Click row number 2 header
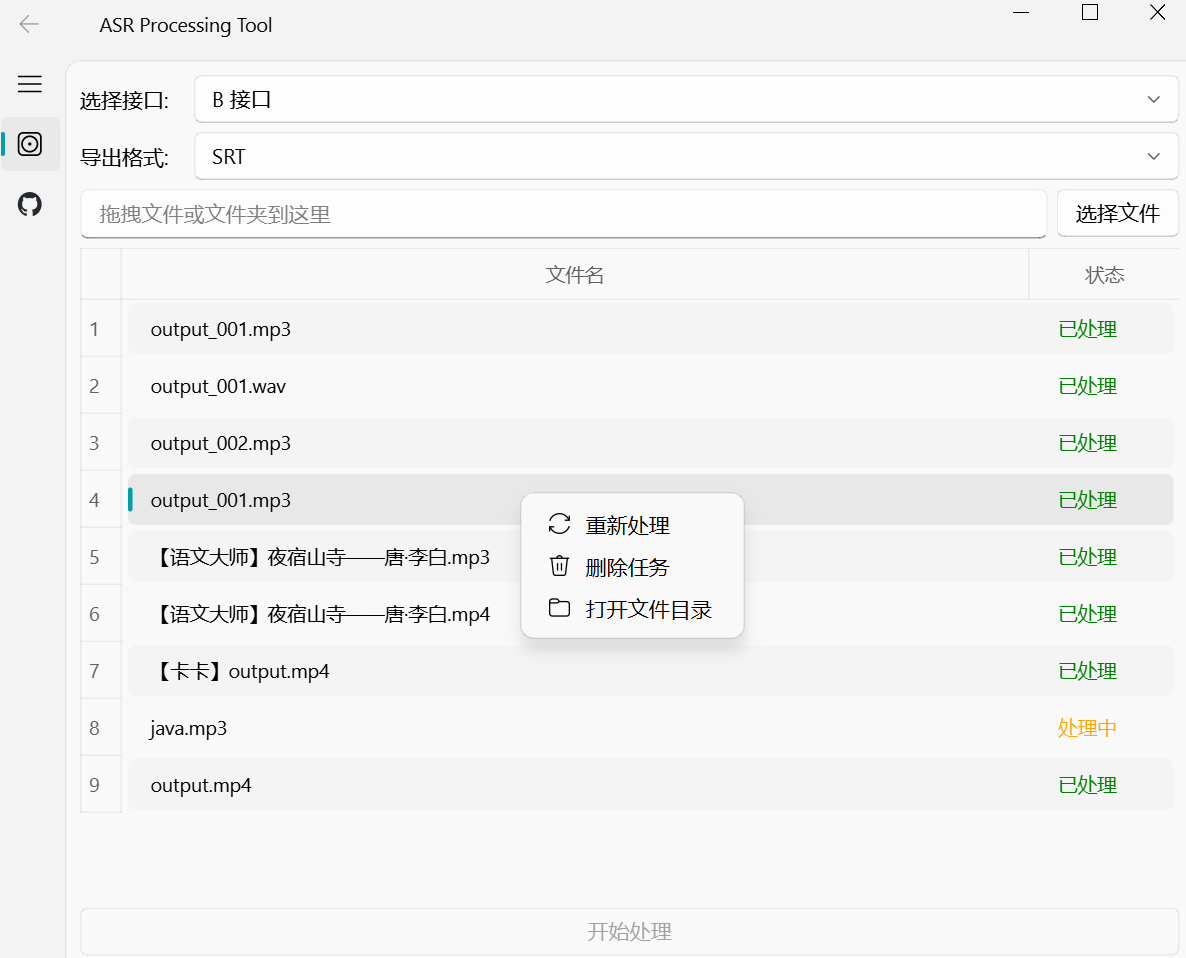1186x958 pixels. (101, 386)
